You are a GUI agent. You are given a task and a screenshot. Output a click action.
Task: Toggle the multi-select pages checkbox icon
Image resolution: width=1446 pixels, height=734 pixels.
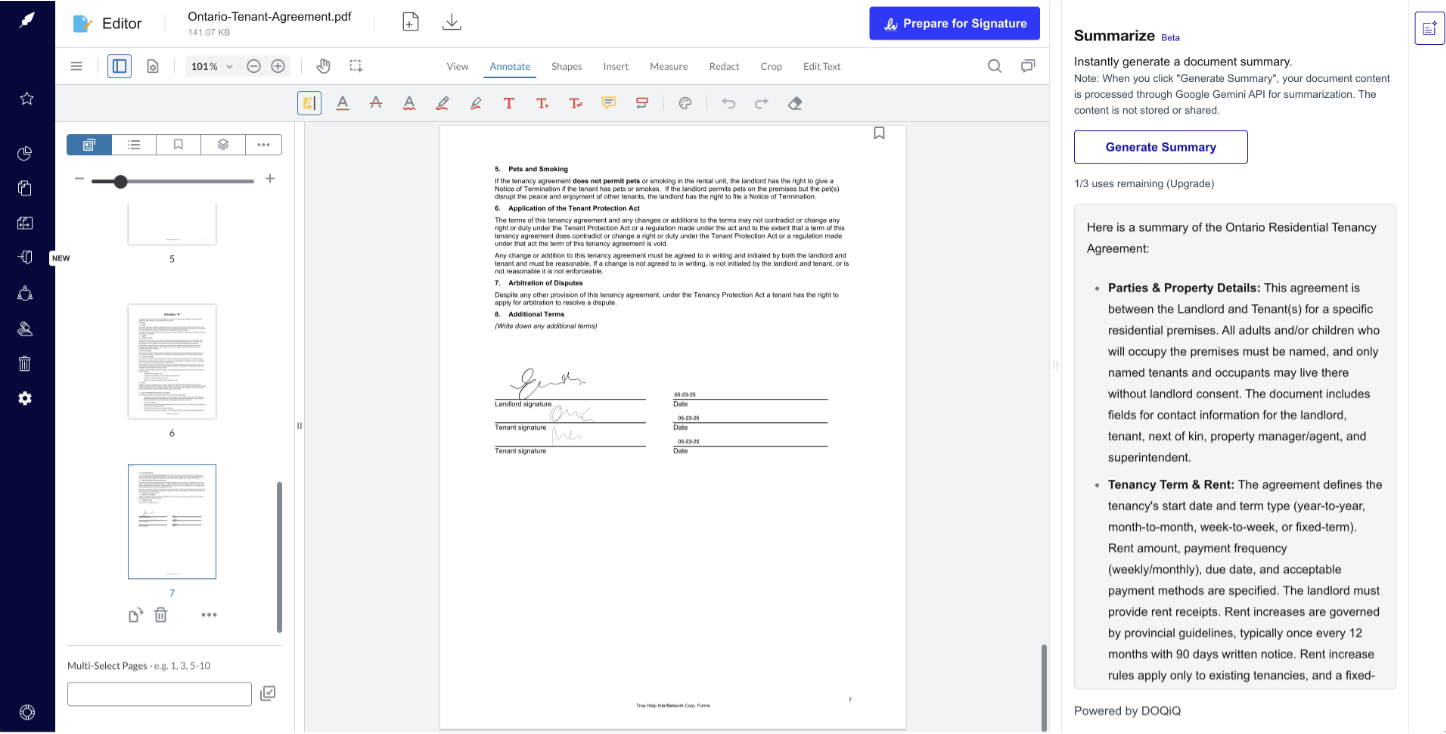pyautogui.click(x=268, y=693)
